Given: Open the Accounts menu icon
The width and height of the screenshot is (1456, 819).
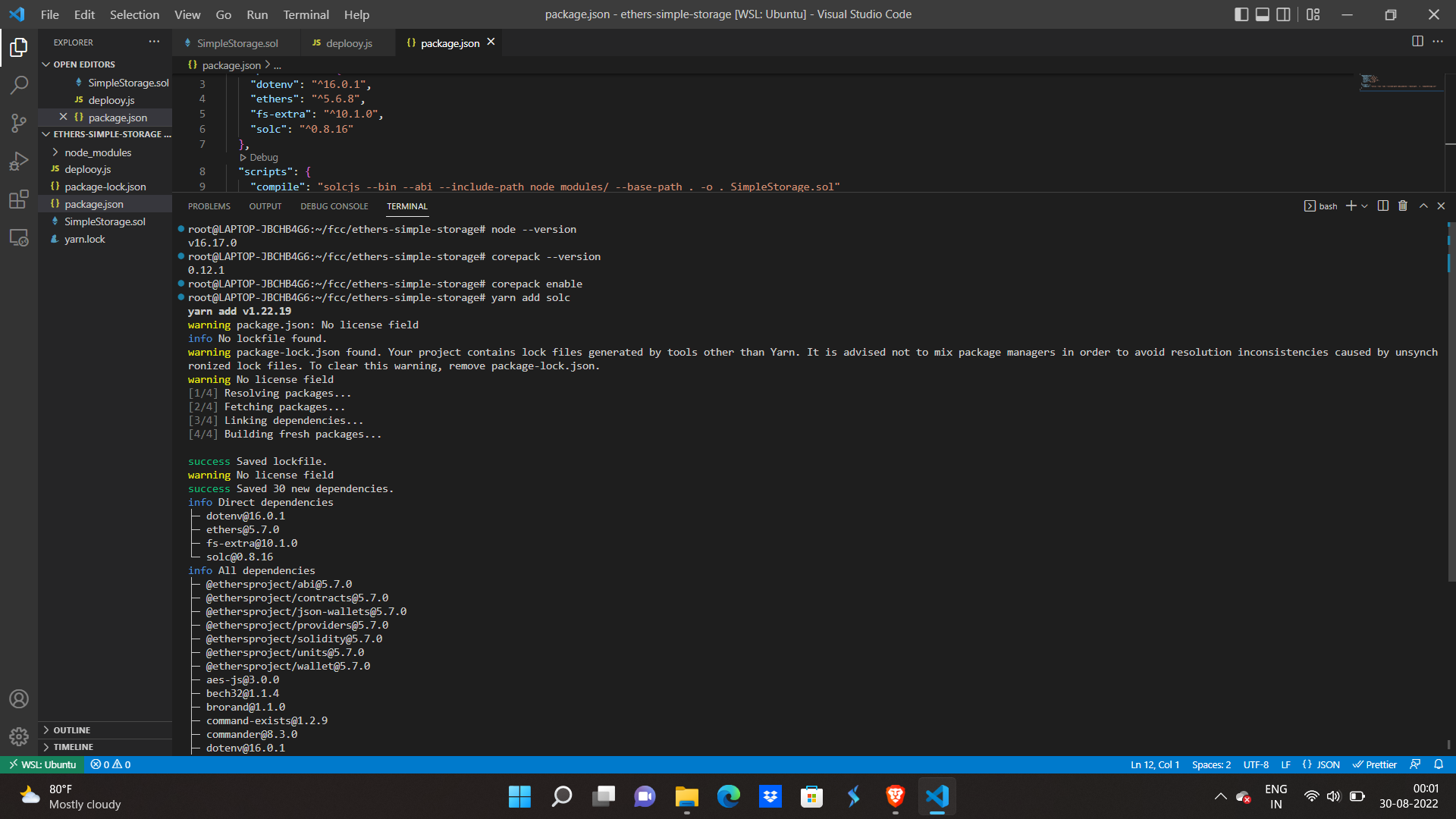Looking at the screenshot, I should coord(19,698).
